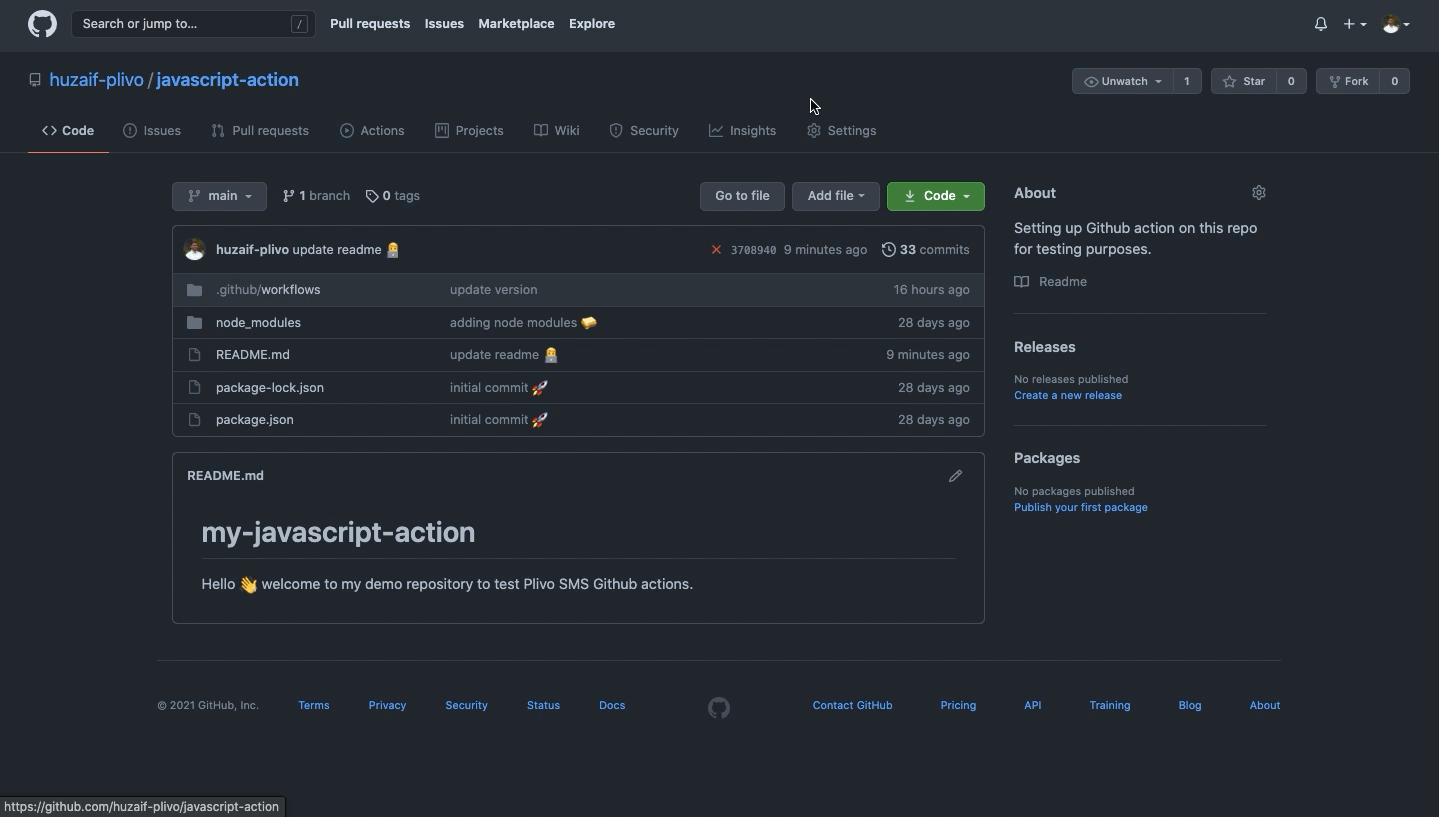
Task: Open the Issues tab
Action: point(152,131)
